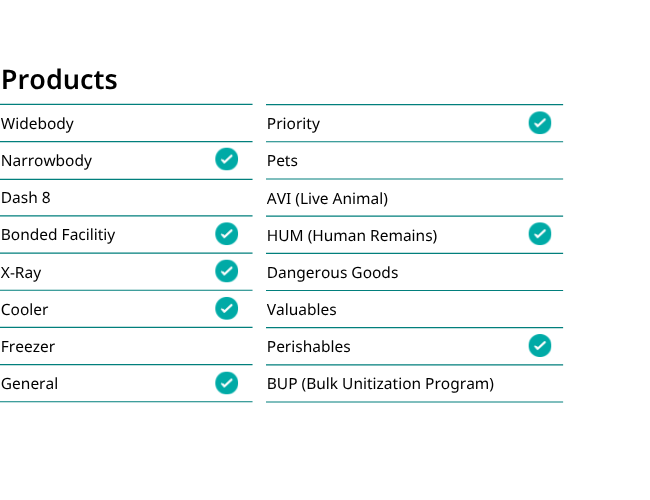Click the Valuables product label
The height and width of the screenshot is (500, 650).
pyautogui.click(x=302, y=310)
